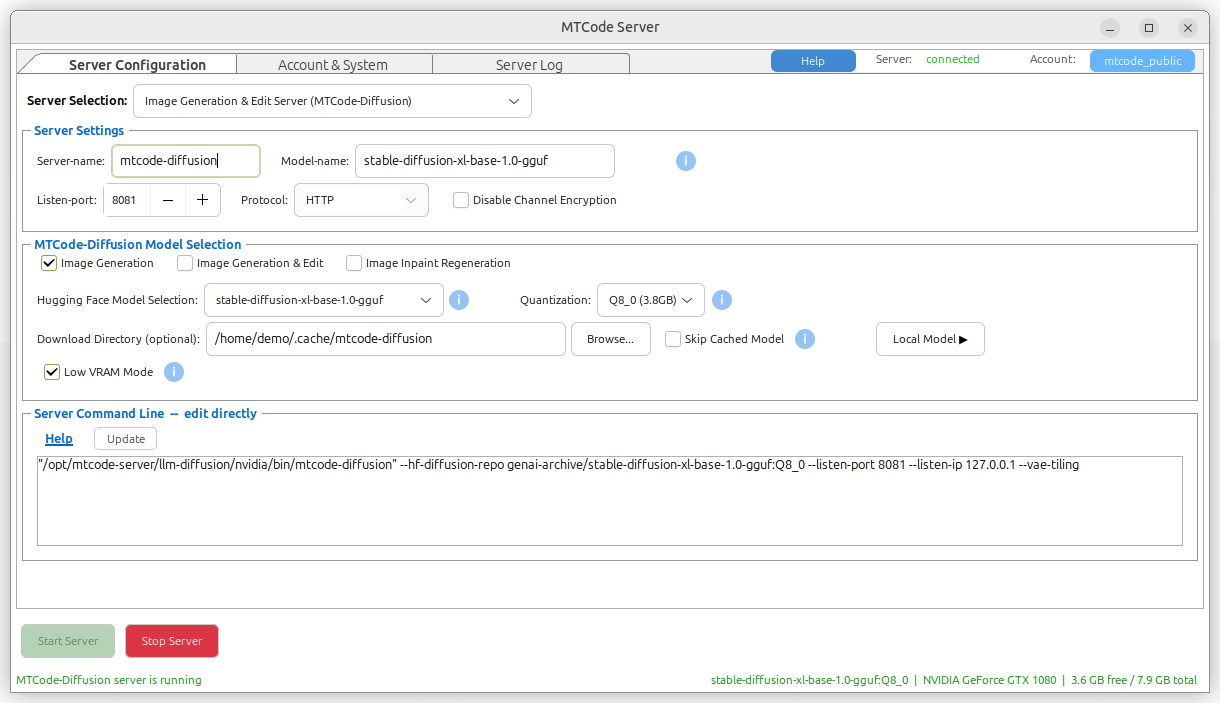Viewport: 1220px width, 703px height.
Task: Uncheck the Image Generation checkbox
Action: [x=49, y=263]
